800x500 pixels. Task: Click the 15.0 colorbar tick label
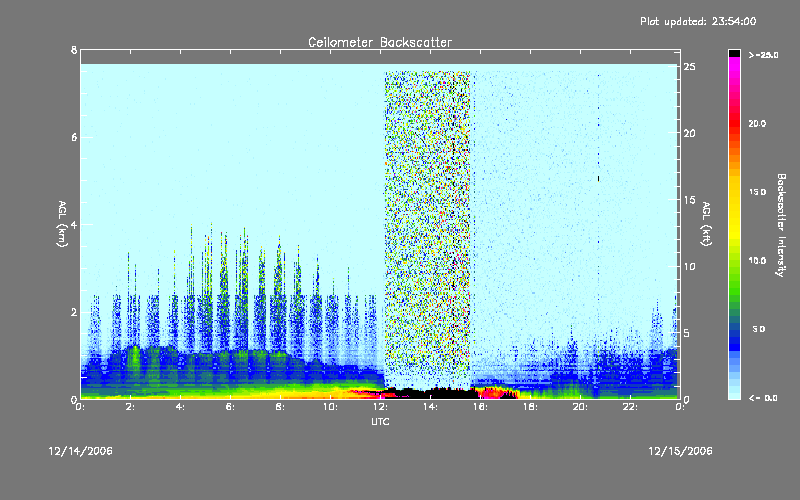click(757, 192)
